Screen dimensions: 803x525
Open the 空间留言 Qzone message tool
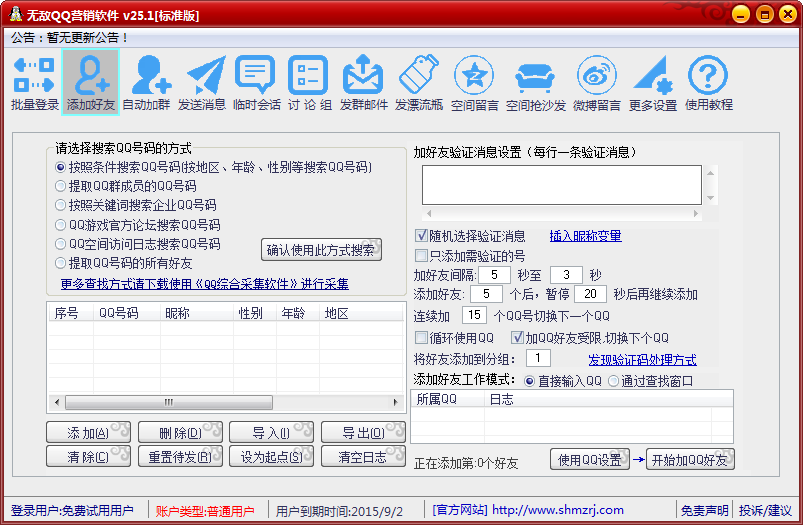[474, 83]
